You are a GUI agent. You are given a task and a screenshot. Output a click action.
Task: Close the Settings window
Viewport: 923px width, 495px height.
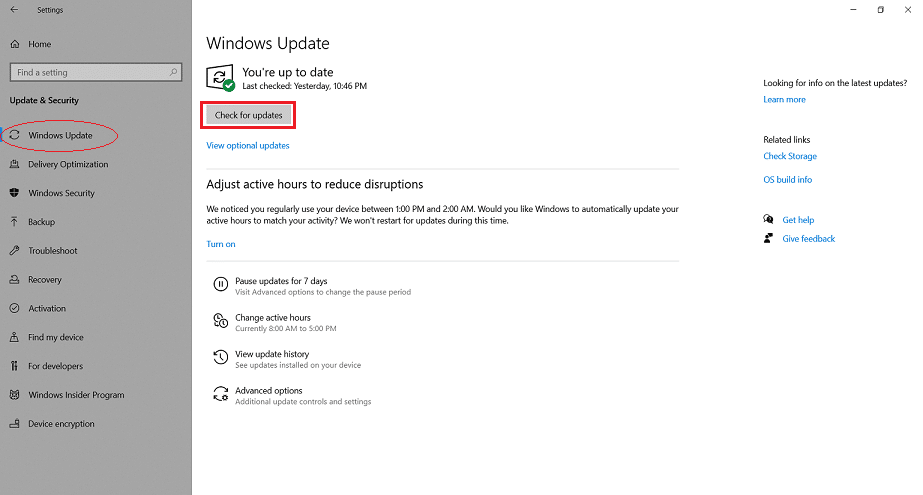908,9
